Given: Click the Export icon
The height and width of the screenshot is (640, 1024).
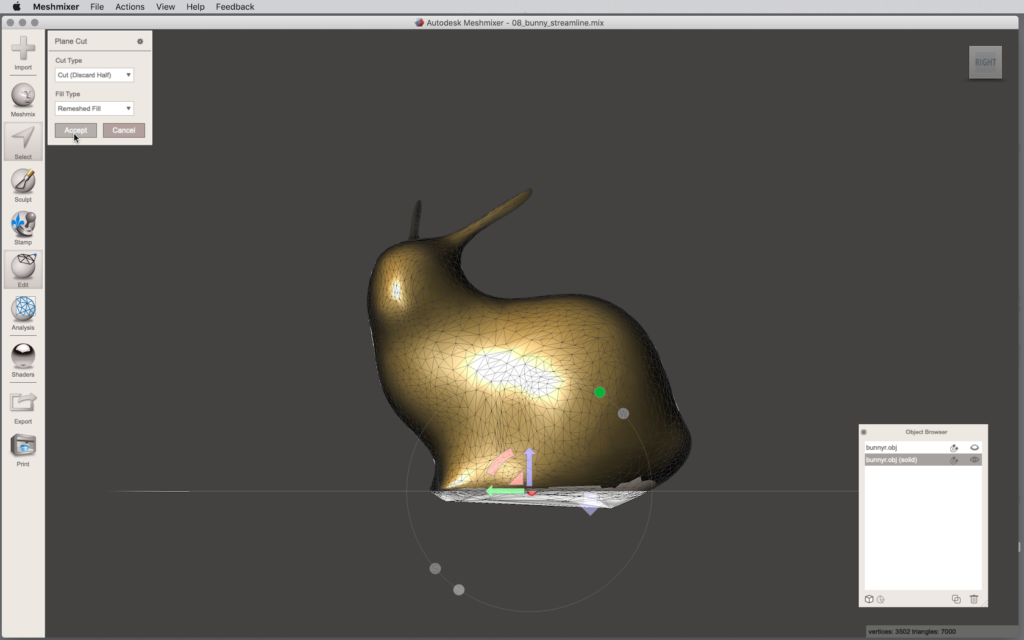Looking at the screenshot, I should [23, 403].
